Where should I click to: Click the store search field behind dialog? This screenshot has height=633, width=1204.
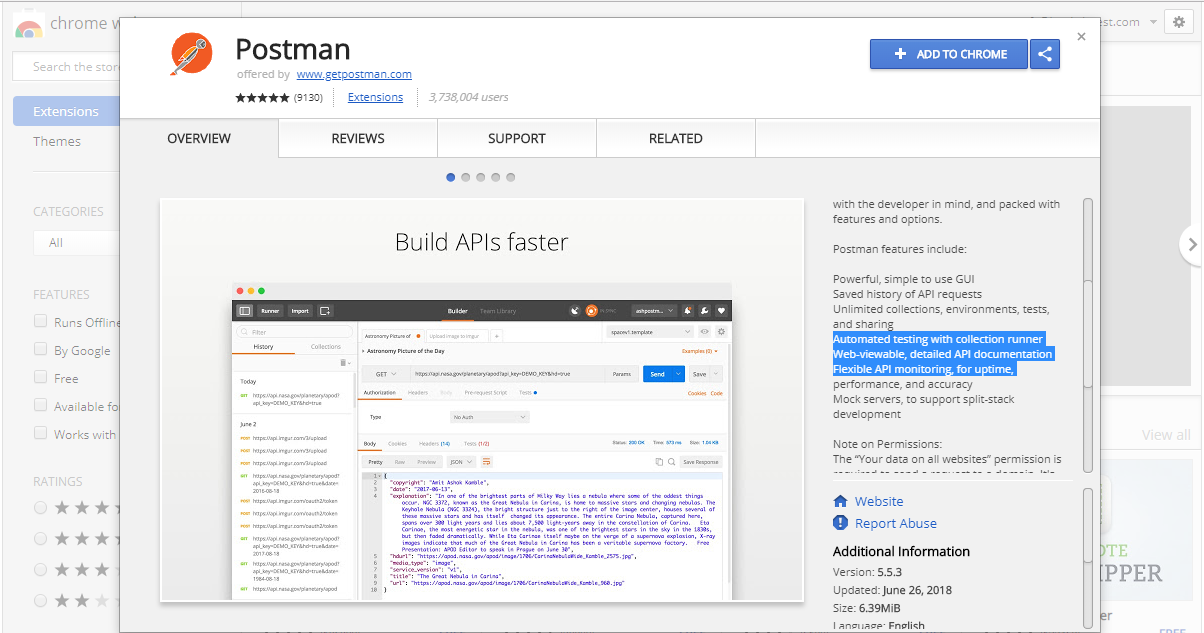(67, 67)
